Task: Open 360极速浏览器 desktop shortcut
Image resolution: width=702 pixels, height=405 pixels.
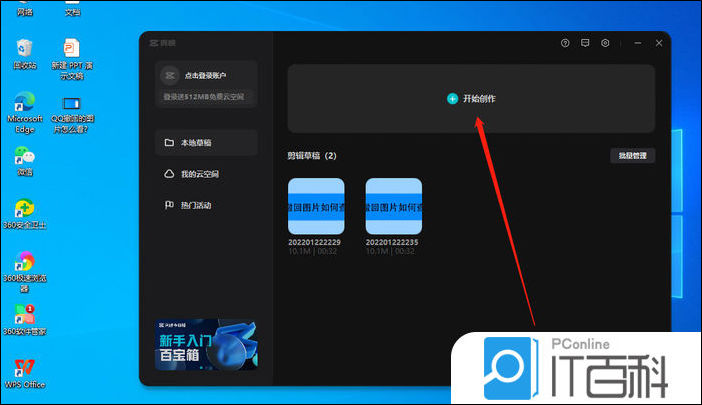Action: pos(25,272)
